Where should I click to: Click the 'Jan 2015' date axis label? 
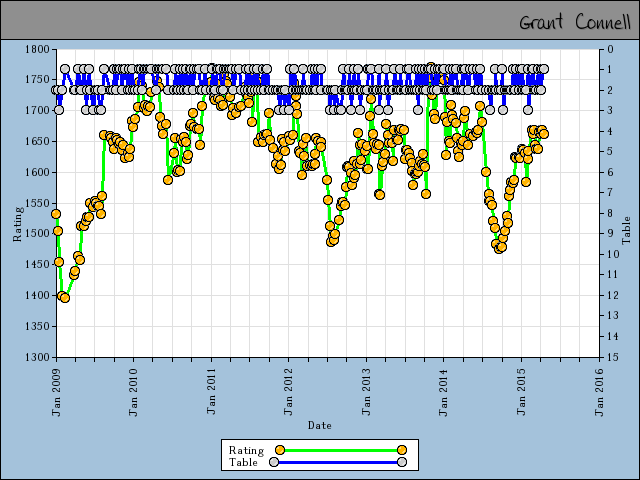pos(521,392)
